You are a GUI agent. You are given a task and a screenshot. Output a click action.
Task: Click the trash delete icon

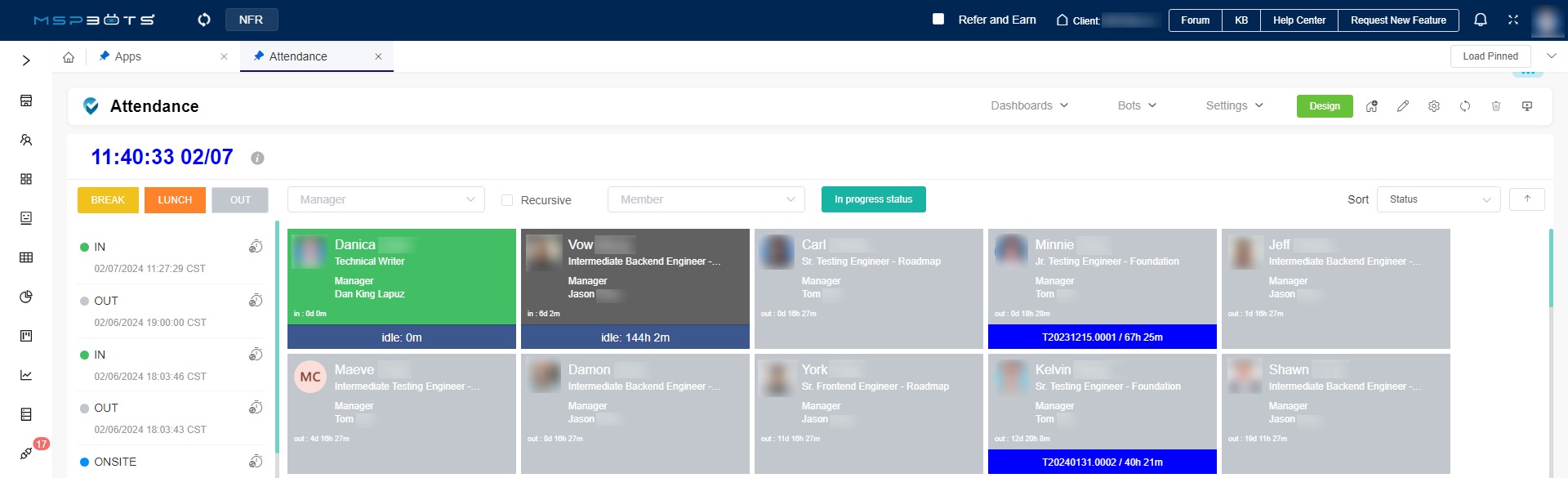[1495, 106]
